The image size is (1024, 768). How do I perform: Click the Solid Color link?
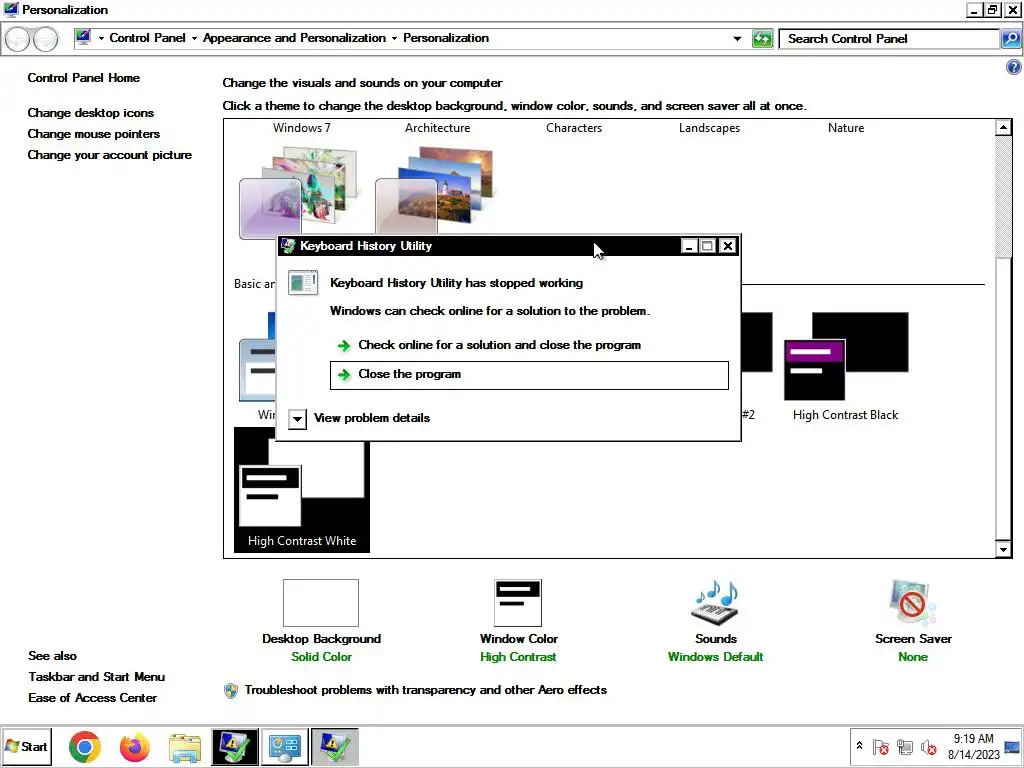tap(321, 657)
